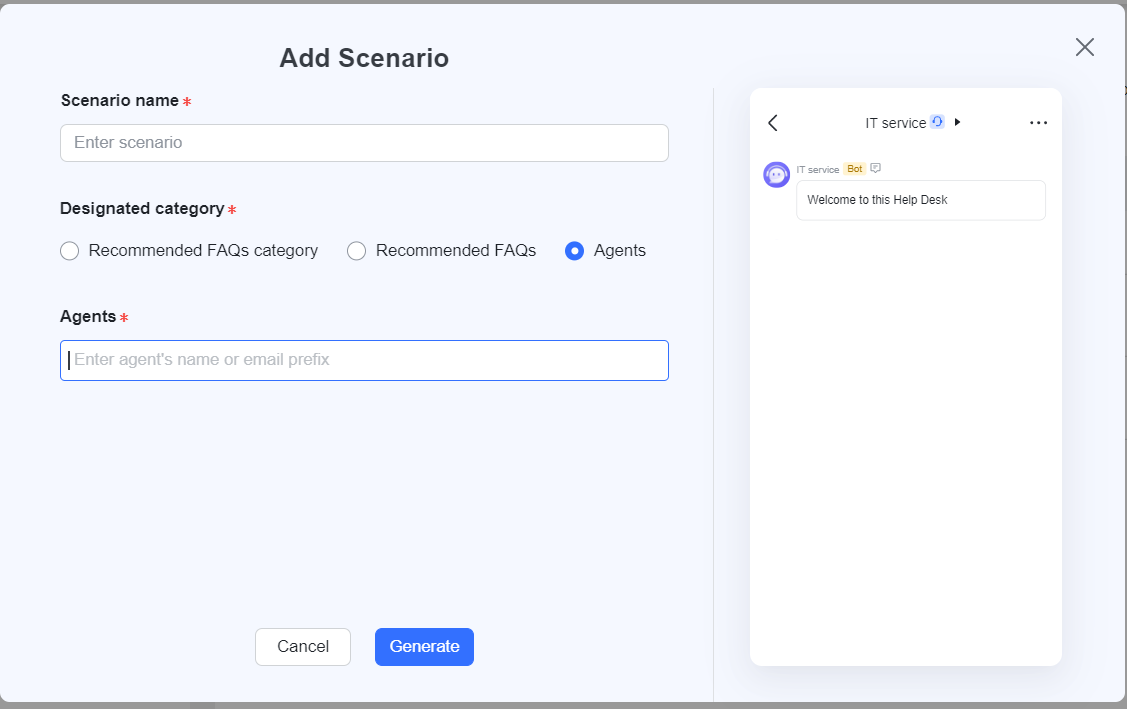
Task: Click the Add Scenario heading
Action: pos(364,58)
